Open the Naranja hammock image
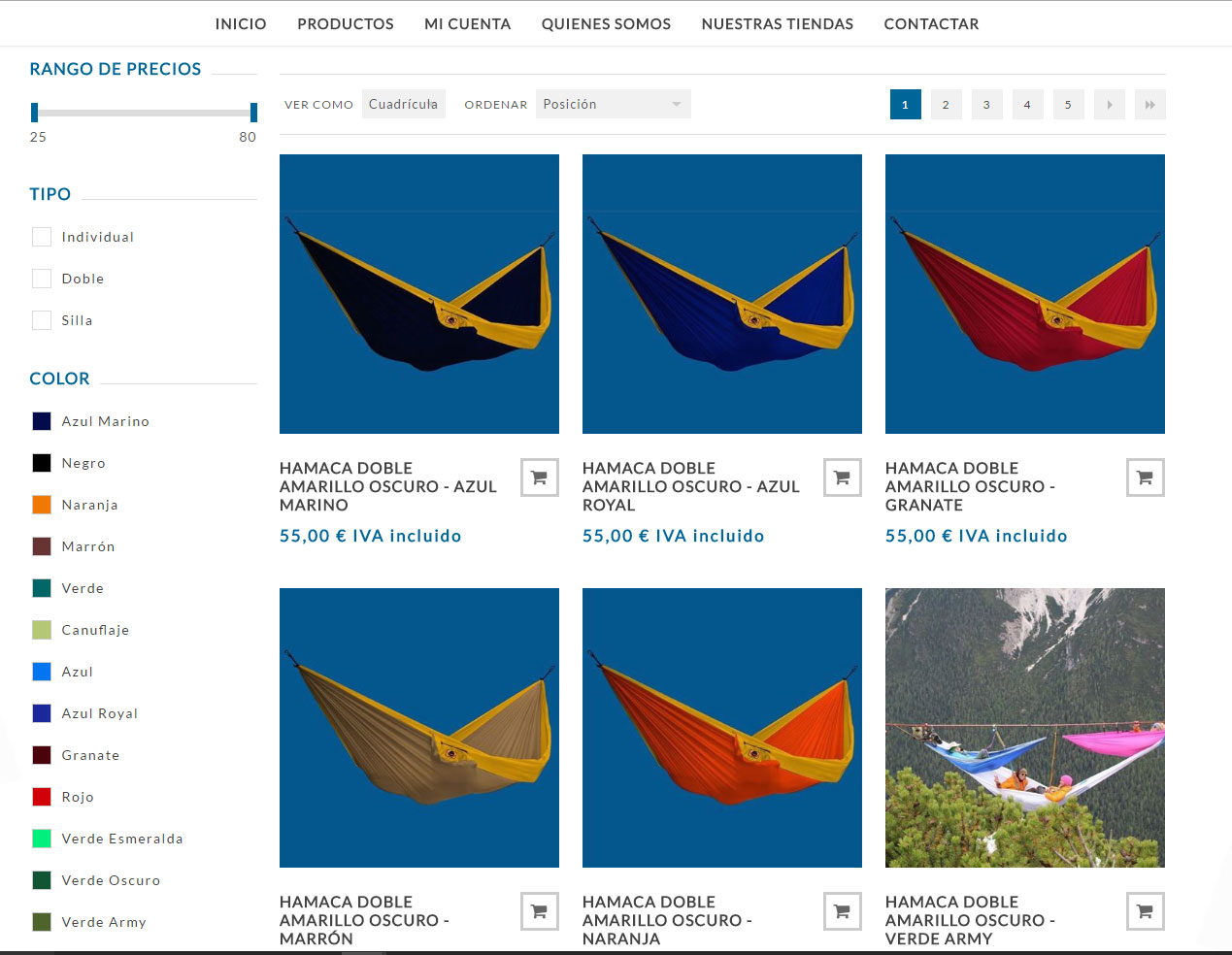 click(x=722, y=728)
